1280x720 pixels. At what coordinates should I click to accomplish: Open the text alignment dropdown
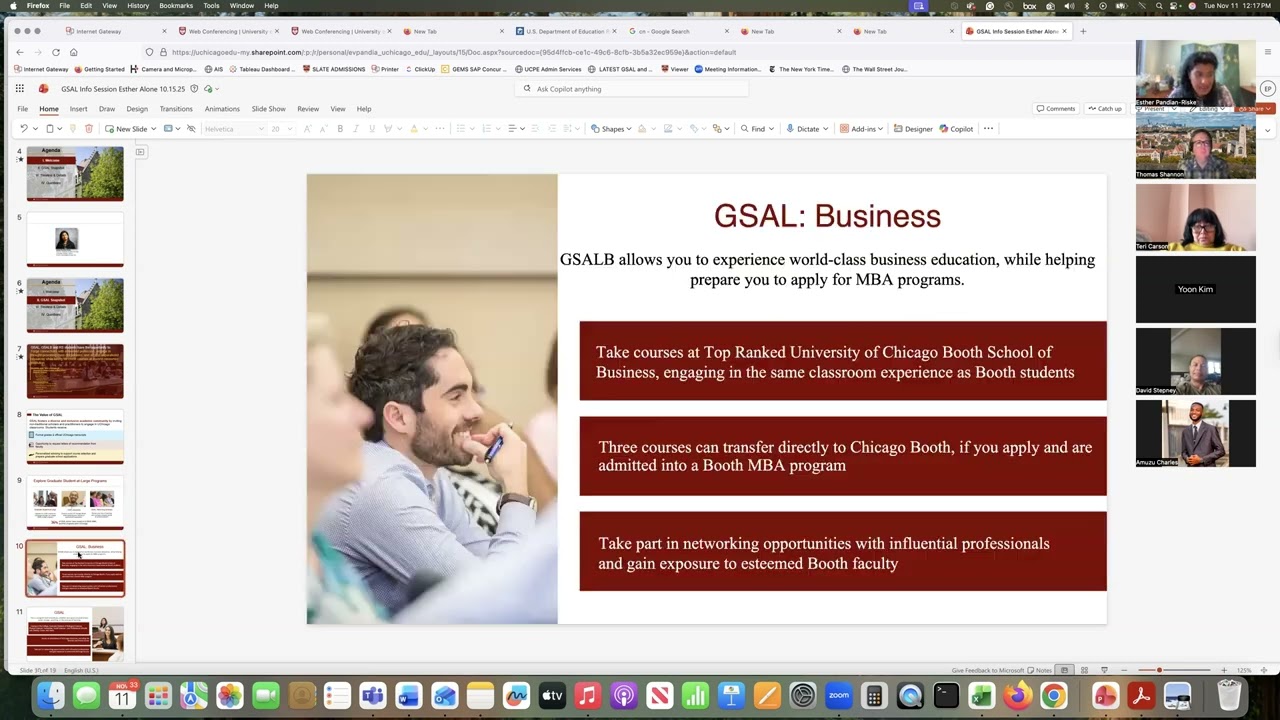(514, 129)
